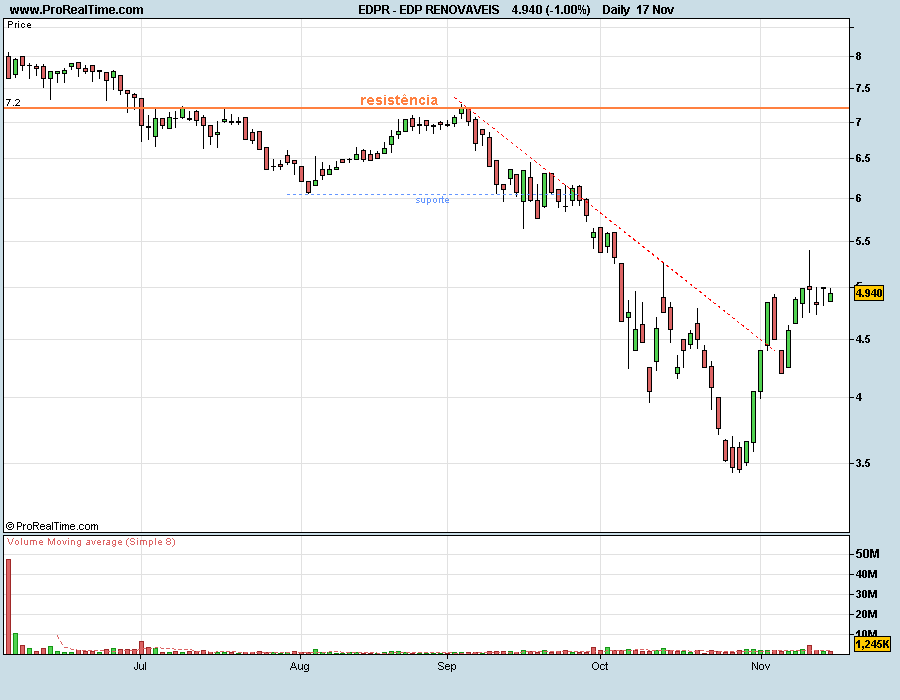Click the 3.5 price axis value
Screen dimensions: 900x700
coord(863,464)
